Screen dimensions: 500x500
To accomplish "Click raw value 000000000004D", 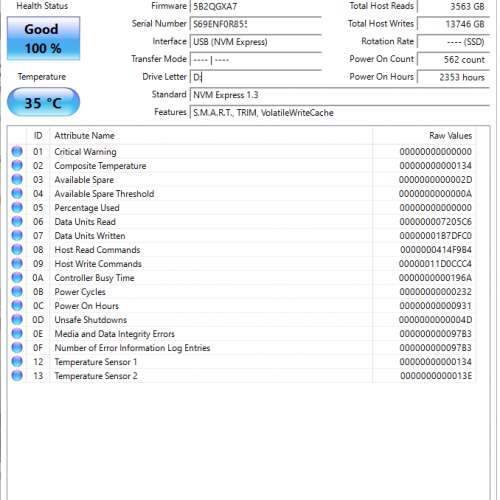I will point(435,320).
